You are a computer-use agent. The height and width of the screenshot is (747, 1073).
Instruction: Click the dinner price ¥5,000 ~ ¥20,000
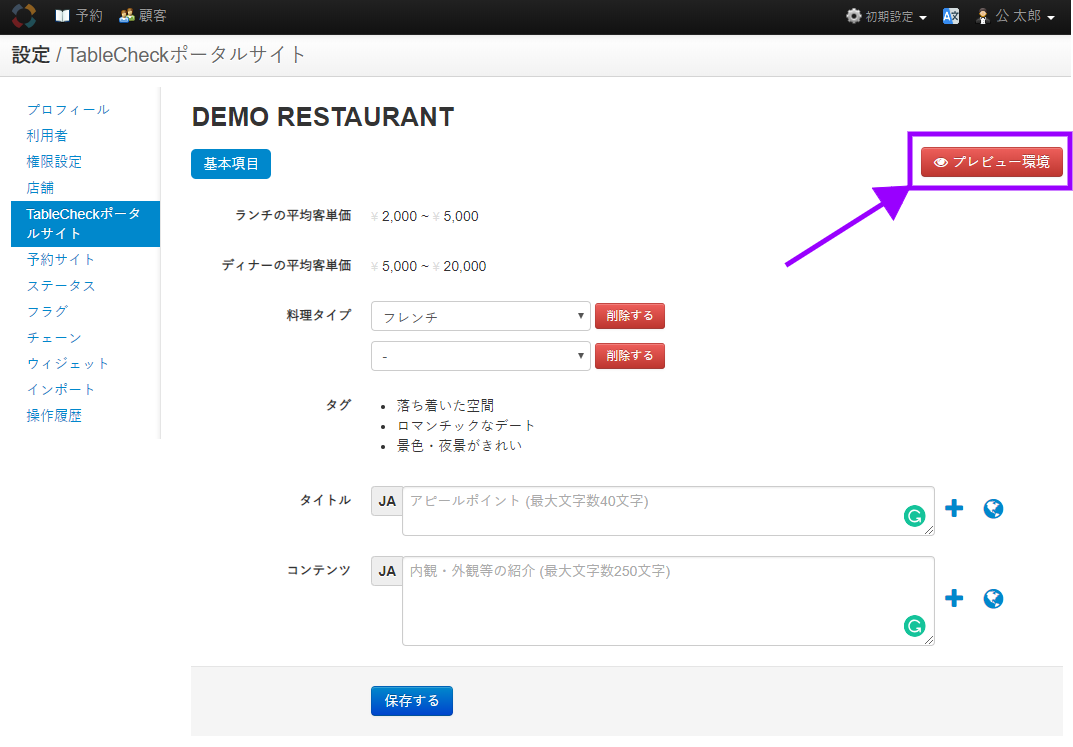click(x=428, y=266)
